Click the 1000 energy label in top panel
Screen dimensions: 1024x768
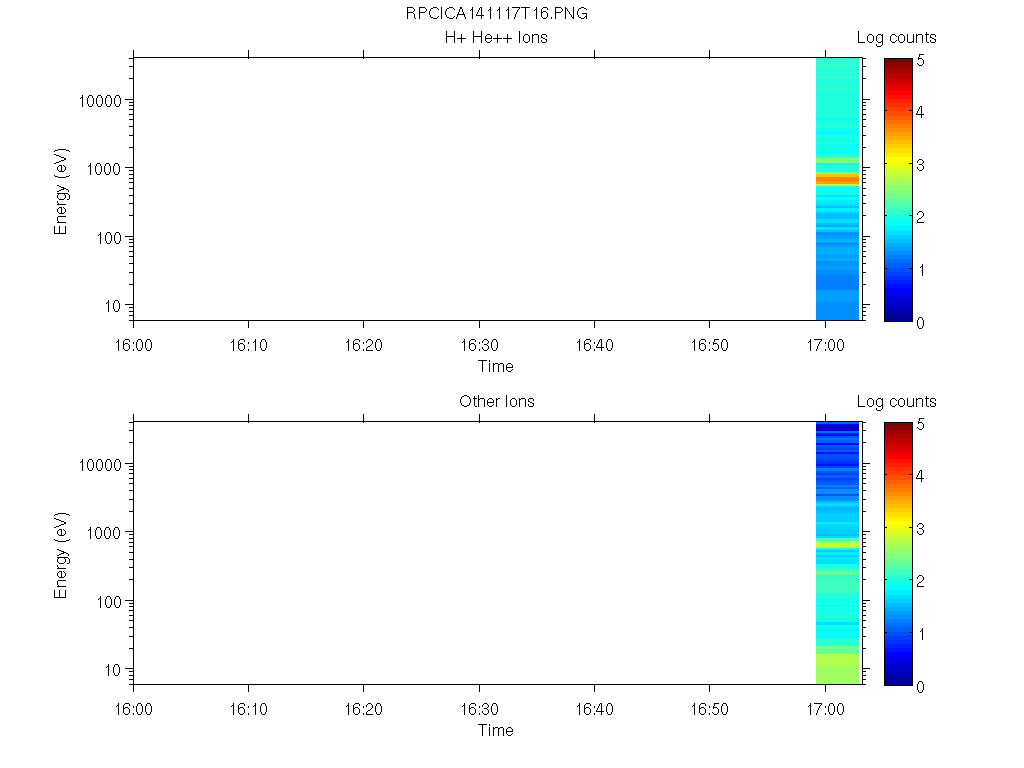tap(104, 170)
